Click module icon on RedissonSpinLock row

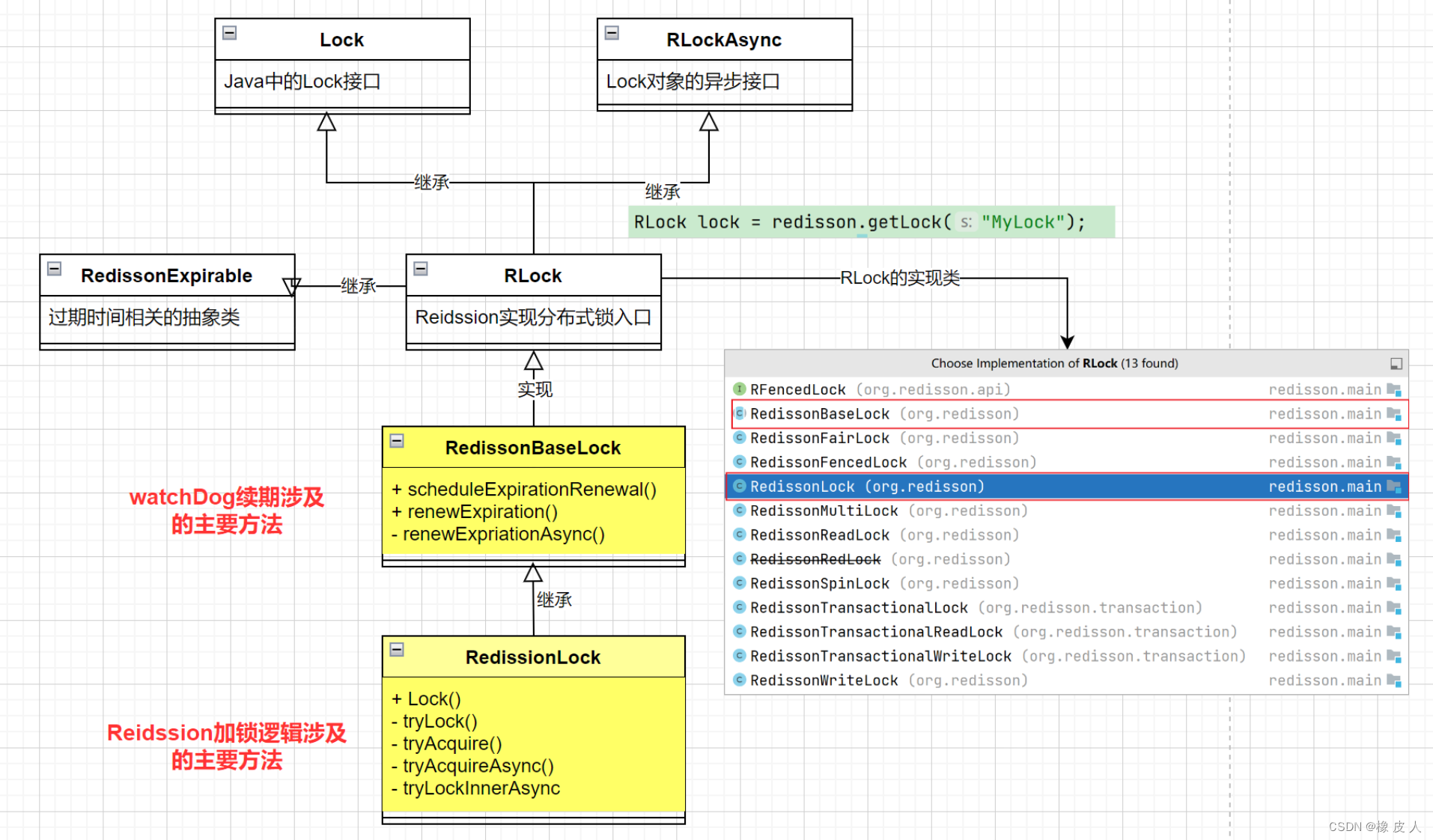(x=1393, y=583)
